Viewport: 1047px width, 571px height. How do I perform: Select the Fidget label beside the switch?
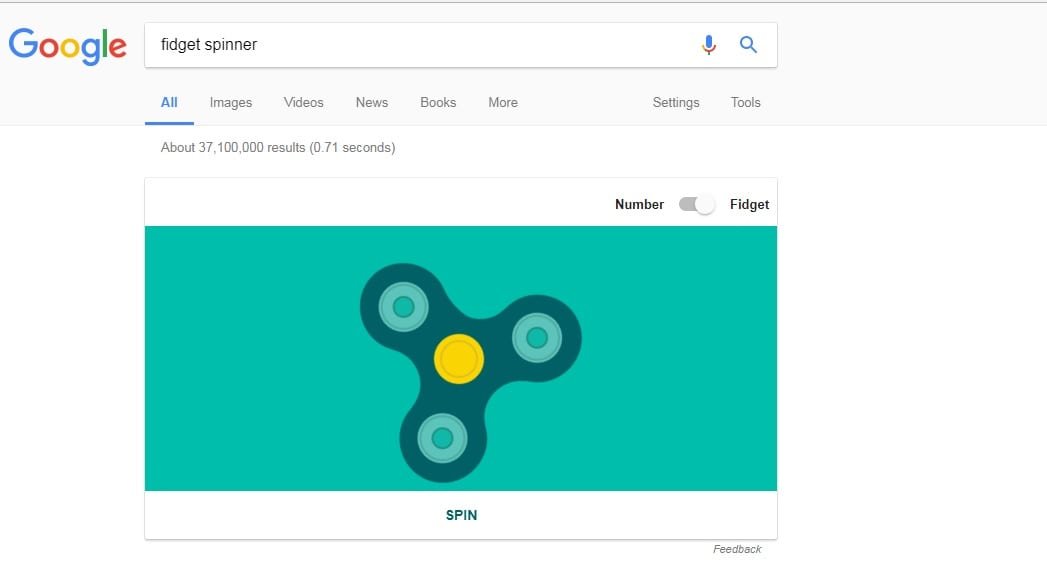click(749, 204)
